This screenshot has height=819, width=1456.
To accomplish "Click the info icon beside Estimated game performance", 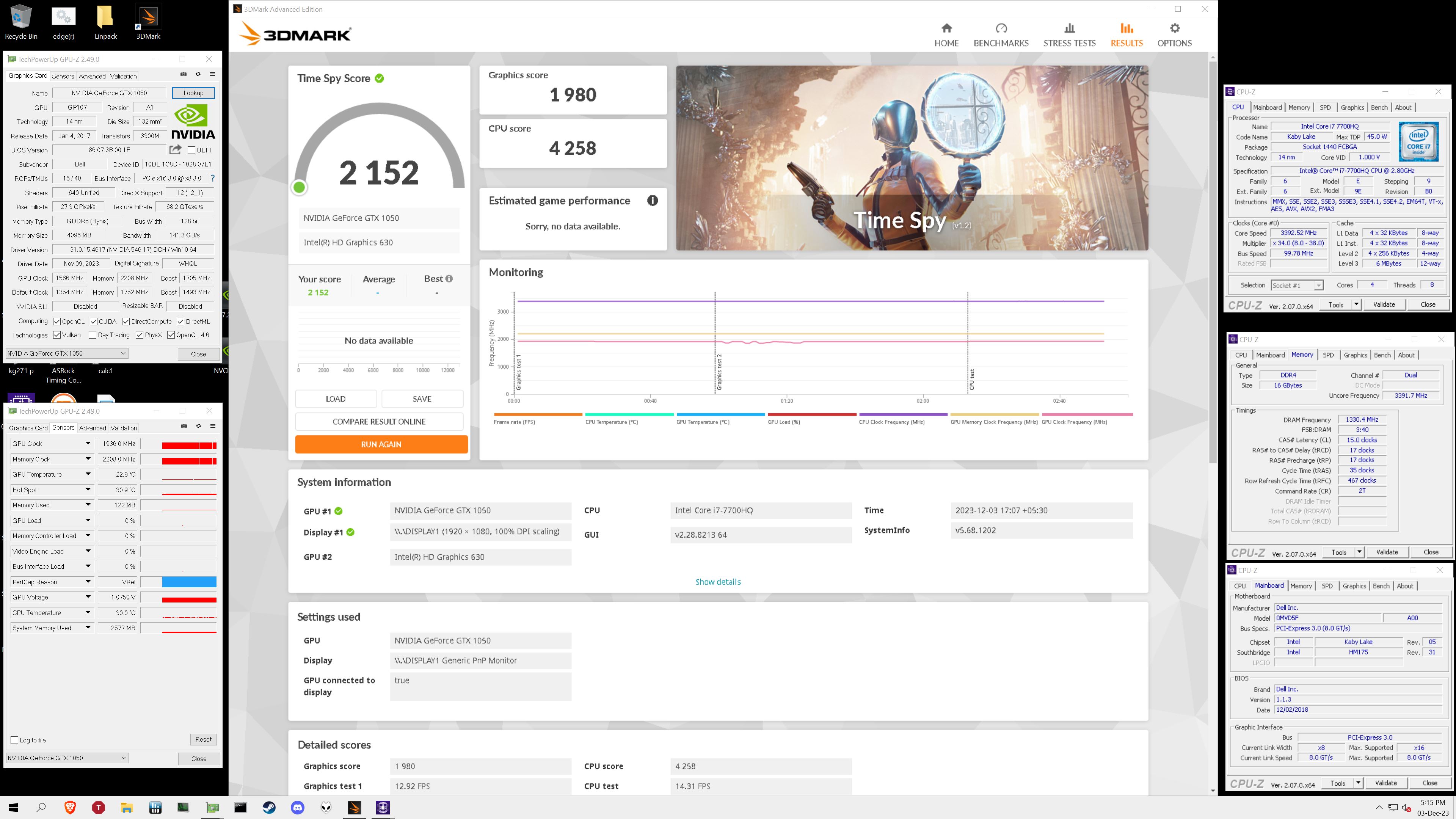I will pyautogui.click(x=652, y=201).
